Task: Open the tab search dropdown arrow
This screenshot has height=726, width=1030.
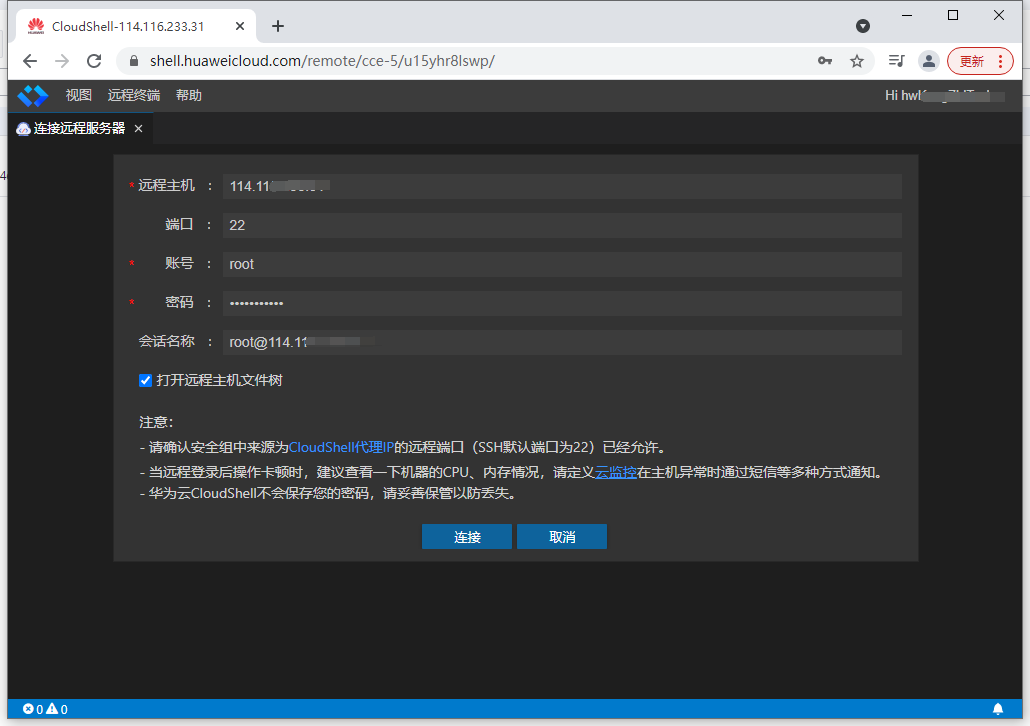Action: 863,26
